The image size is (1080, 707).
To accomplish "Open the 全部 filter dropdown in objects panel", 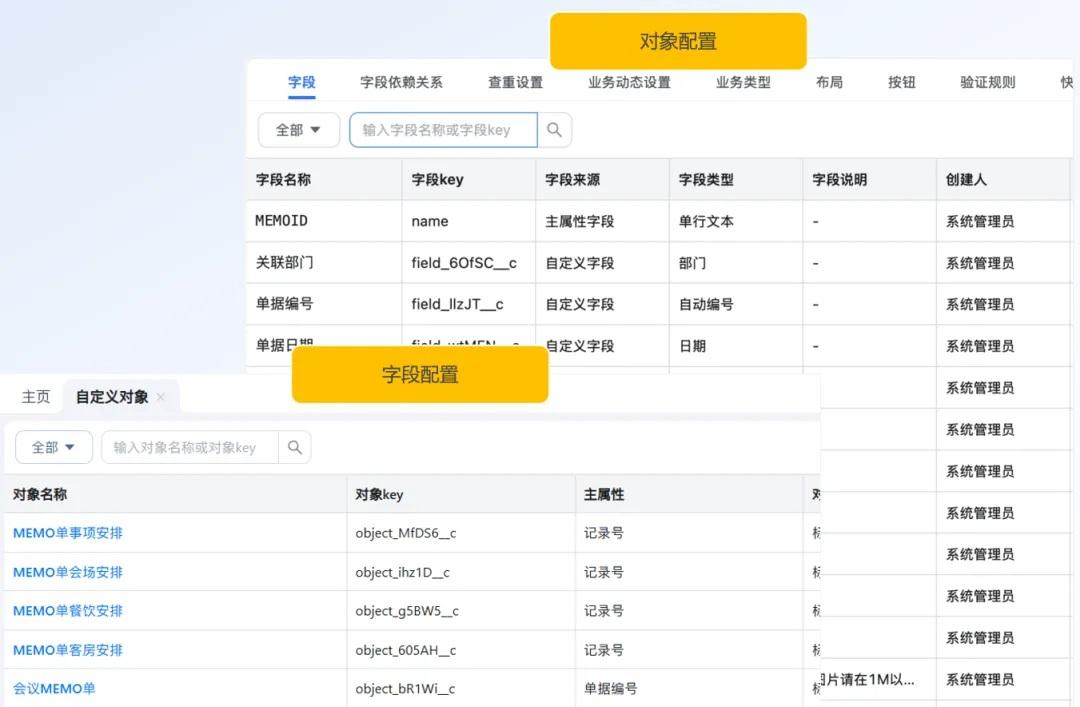I will 53,447.
